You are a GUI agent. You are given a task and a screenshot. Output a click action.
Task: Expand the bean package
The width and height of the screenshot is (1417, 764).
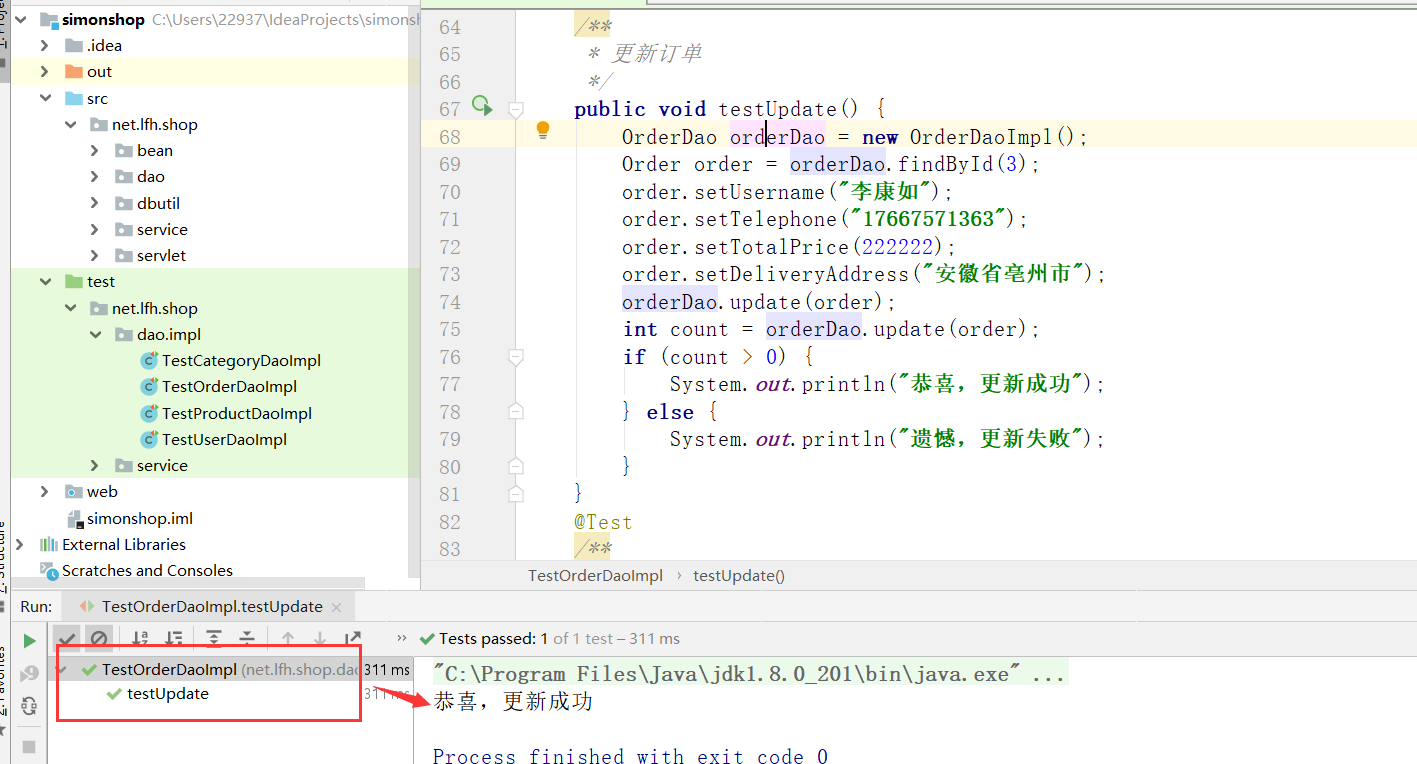click(95, 150)
